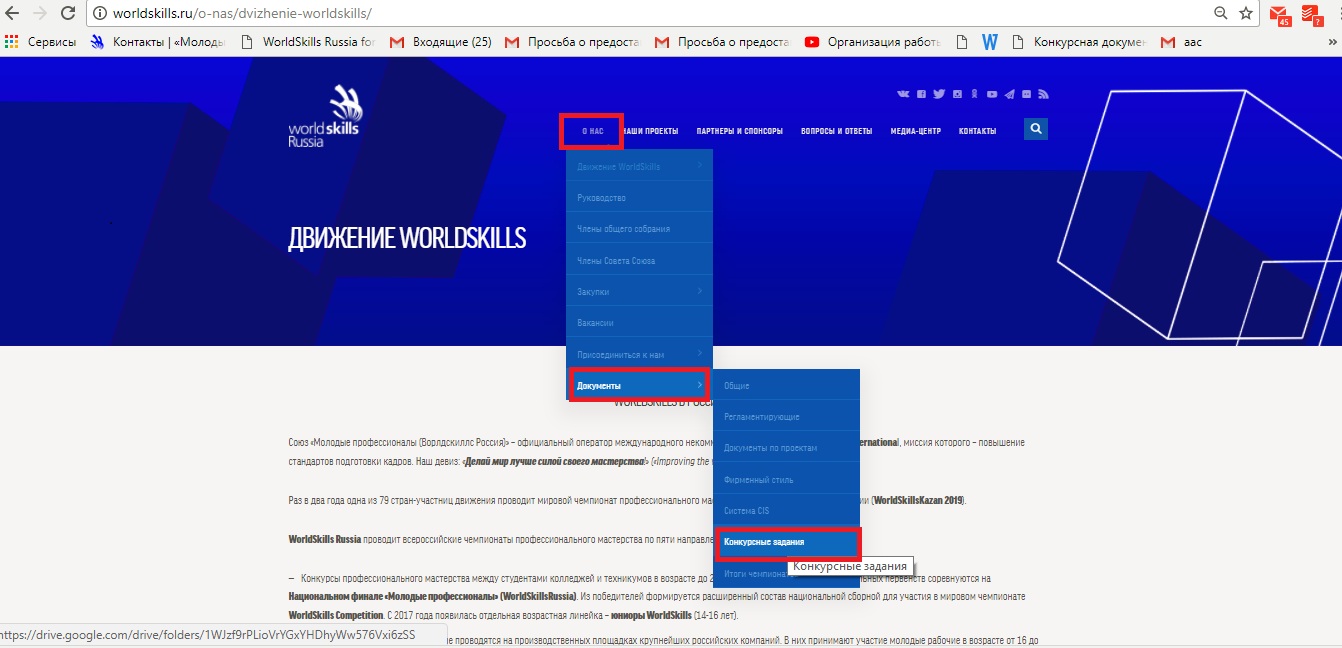1342x648 pixels.
Task: Reload the page with the refresh icon
Action: (x=68, y=14)
